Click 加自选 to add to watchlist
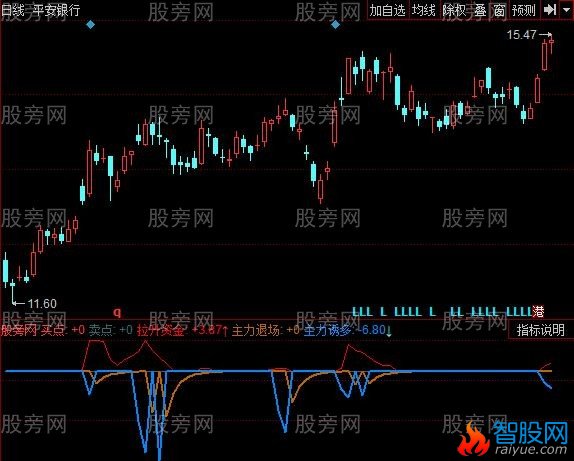The height and width of the screenshot is (461, 574). click(x=388, y=10)
